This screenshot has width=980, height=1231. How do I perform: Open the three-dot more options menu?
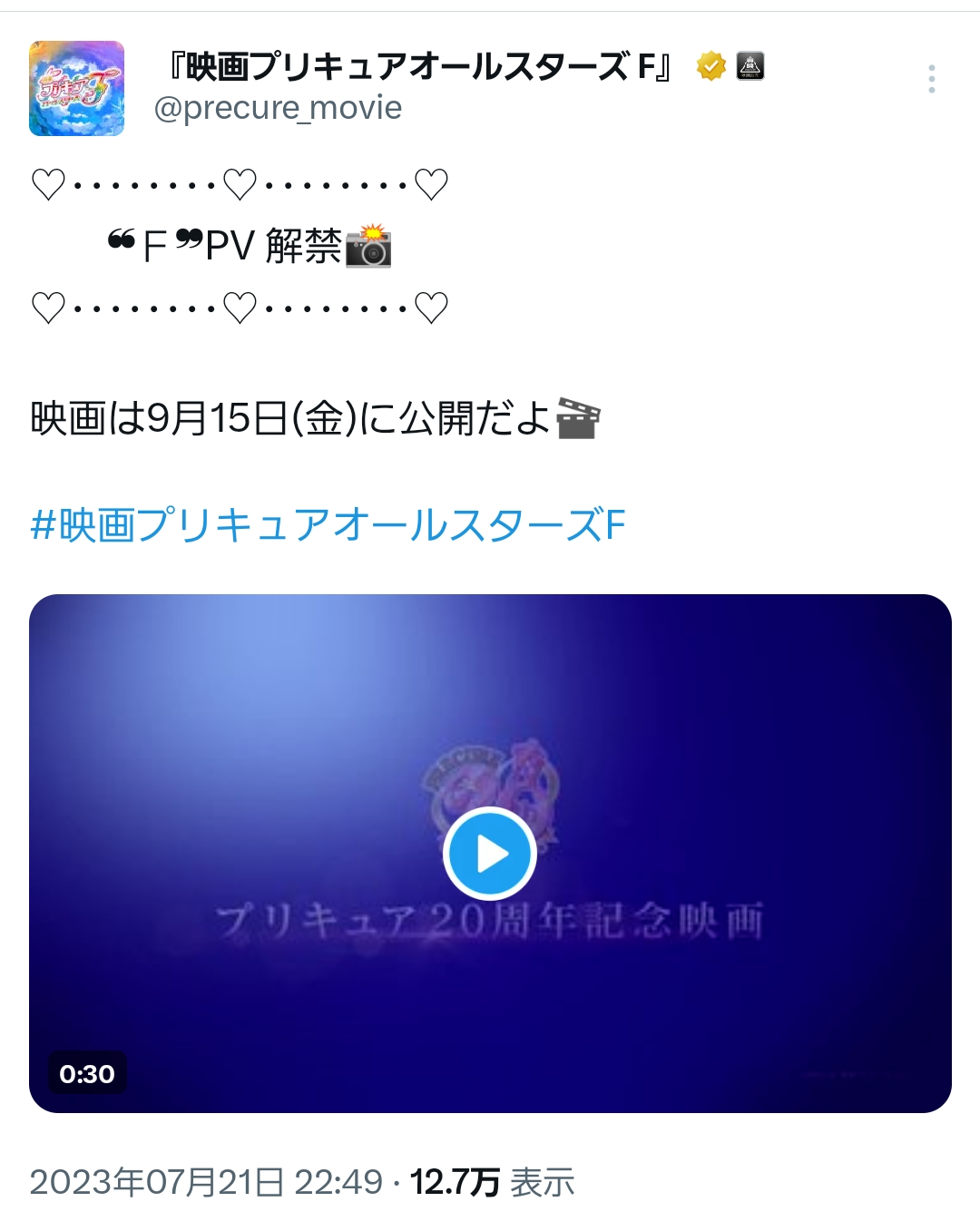[932, 79]
